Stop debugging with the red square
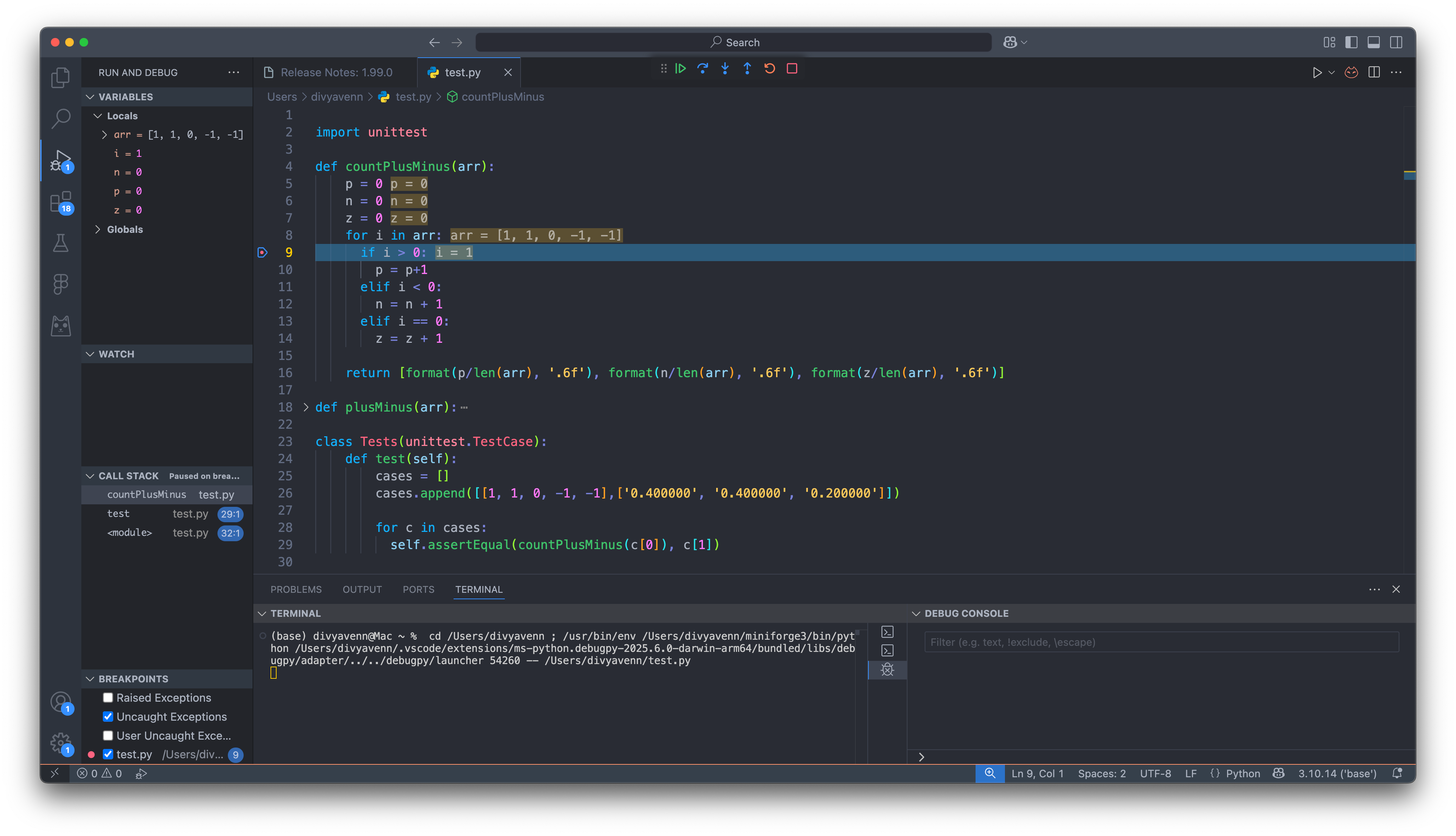Screen dimensions: 1456x836 click(792, 69)
